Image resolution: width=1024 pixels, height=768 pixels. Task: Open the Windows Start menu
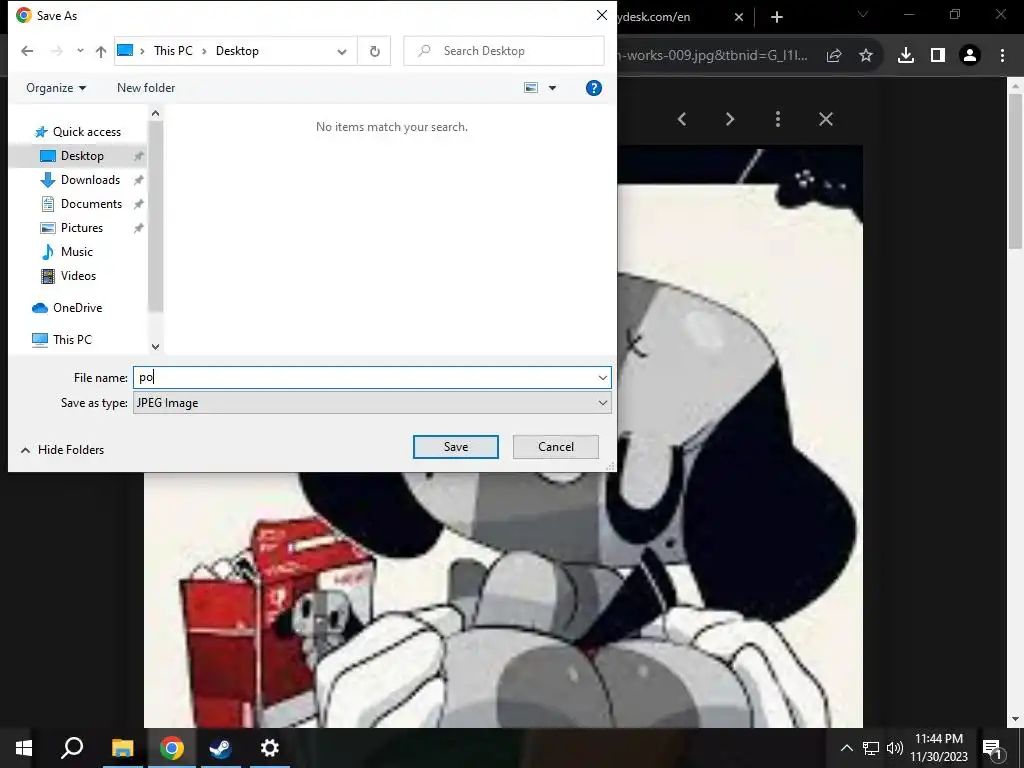pyautogui.click(x=24, y=748)
